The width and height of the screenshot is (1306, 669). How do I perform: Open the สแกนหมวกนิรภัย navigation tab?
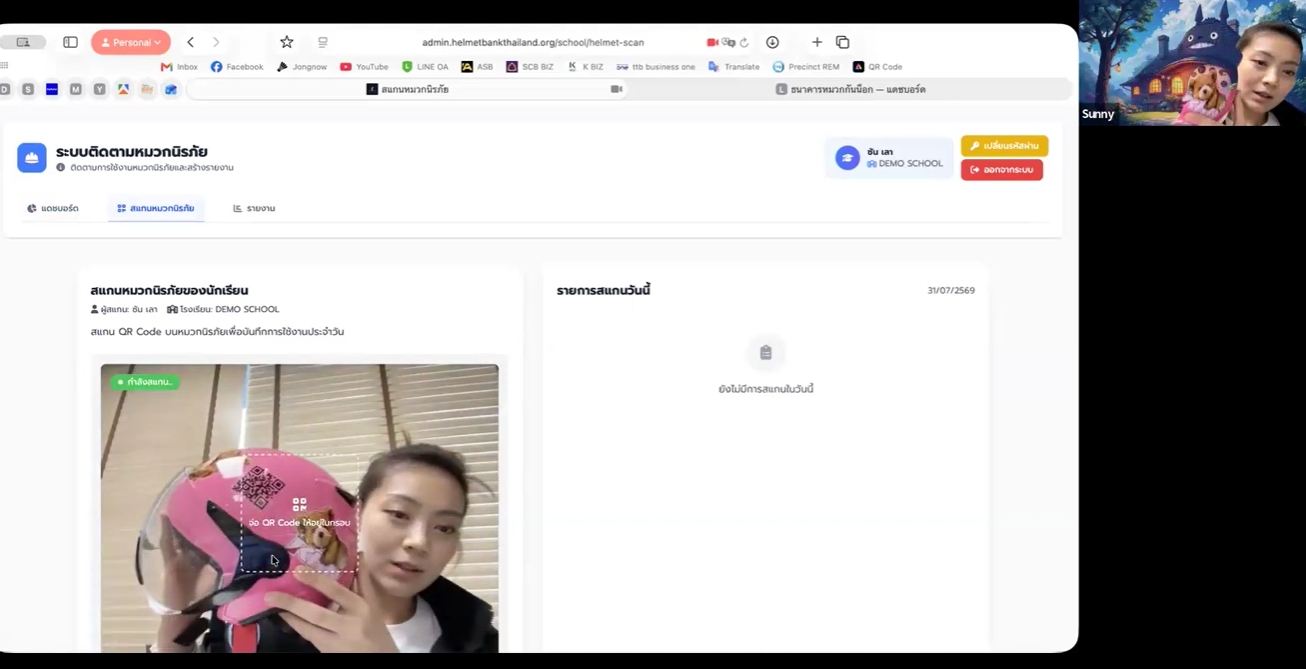point(156,208)
